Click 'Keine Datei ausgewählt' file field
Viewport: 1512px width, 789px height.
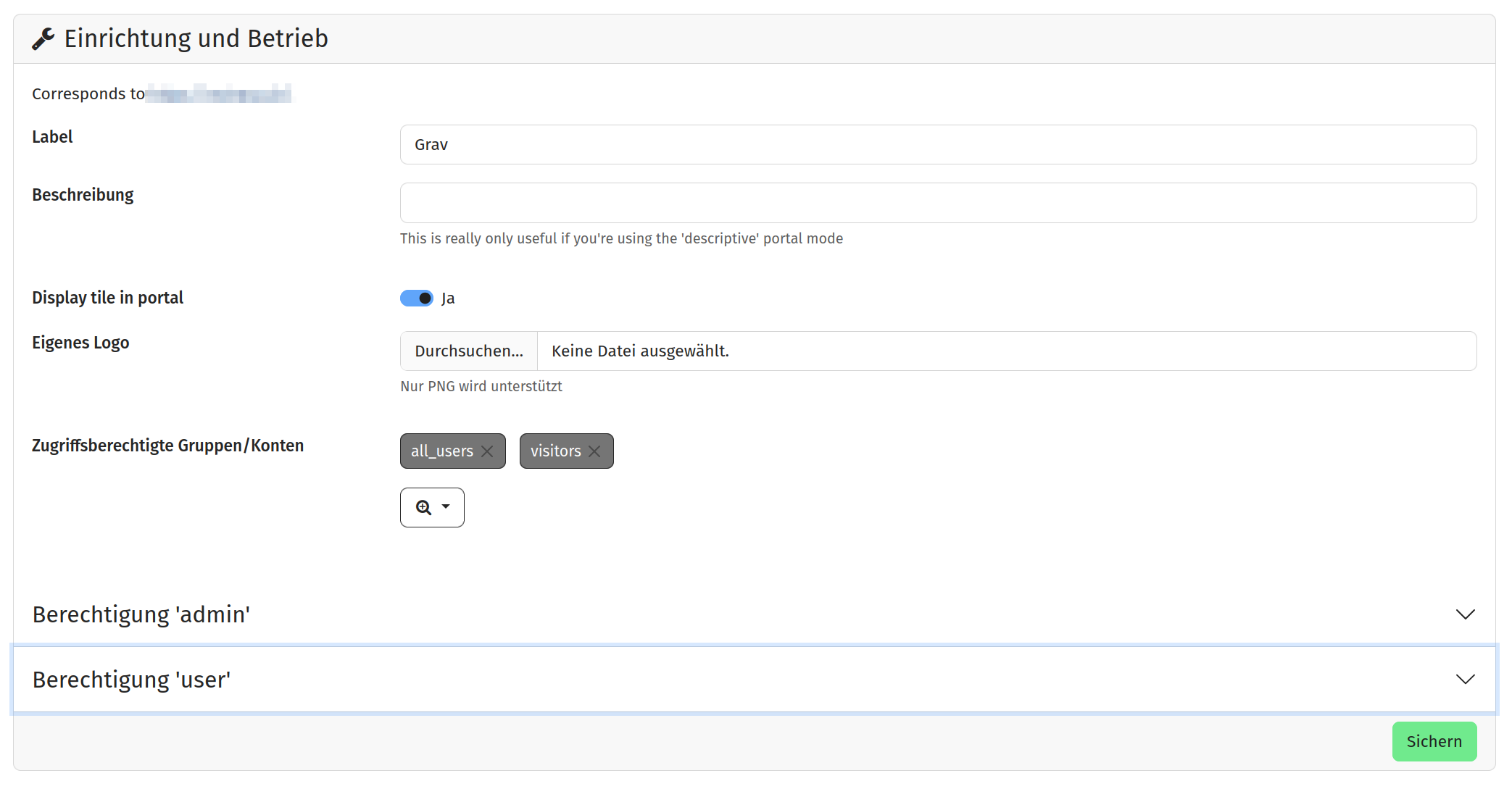click(x=1006, y=351)
